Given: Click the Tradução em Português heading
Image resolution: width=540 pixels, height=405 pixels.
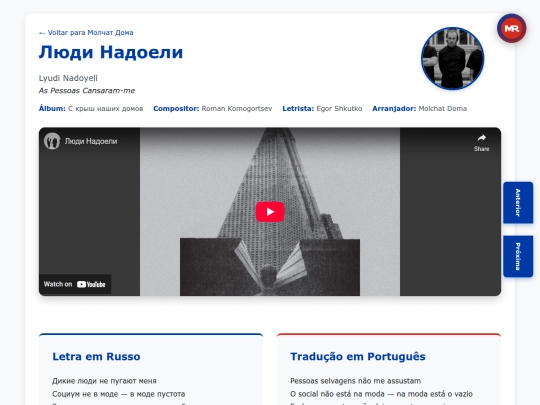Looking at the screenshot, I should [358, 356].
